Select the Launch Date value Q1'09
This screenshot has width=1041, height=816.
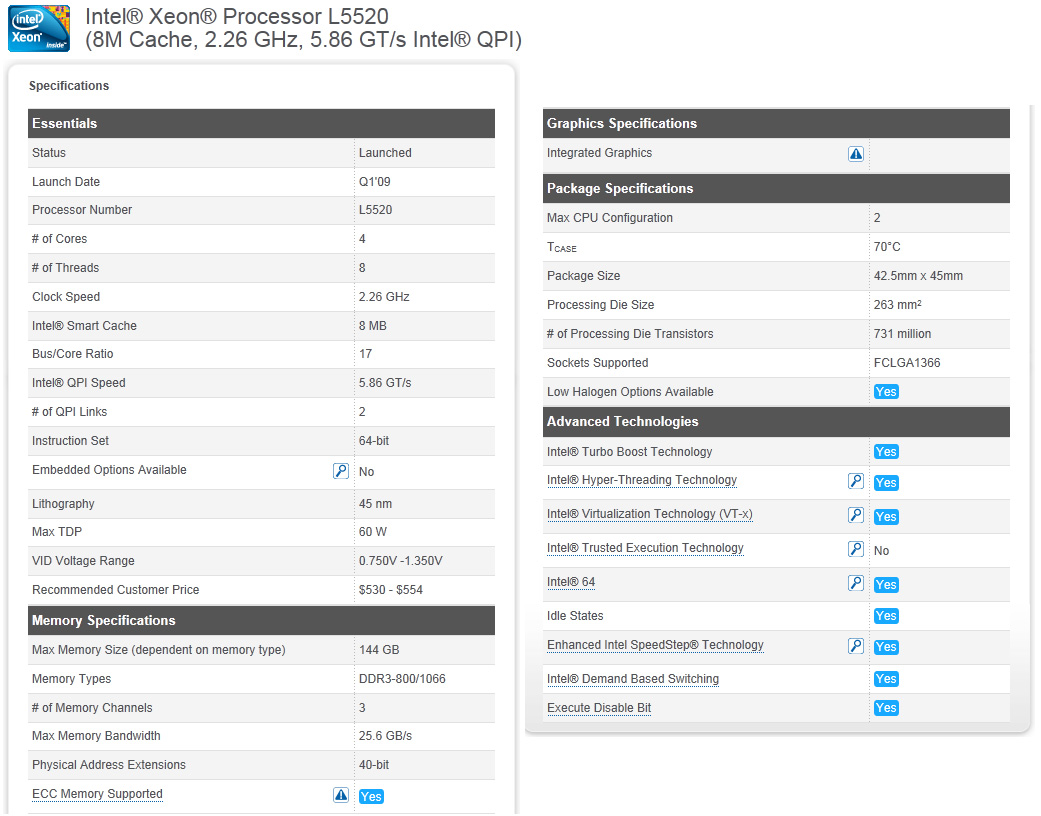(375, 182)
